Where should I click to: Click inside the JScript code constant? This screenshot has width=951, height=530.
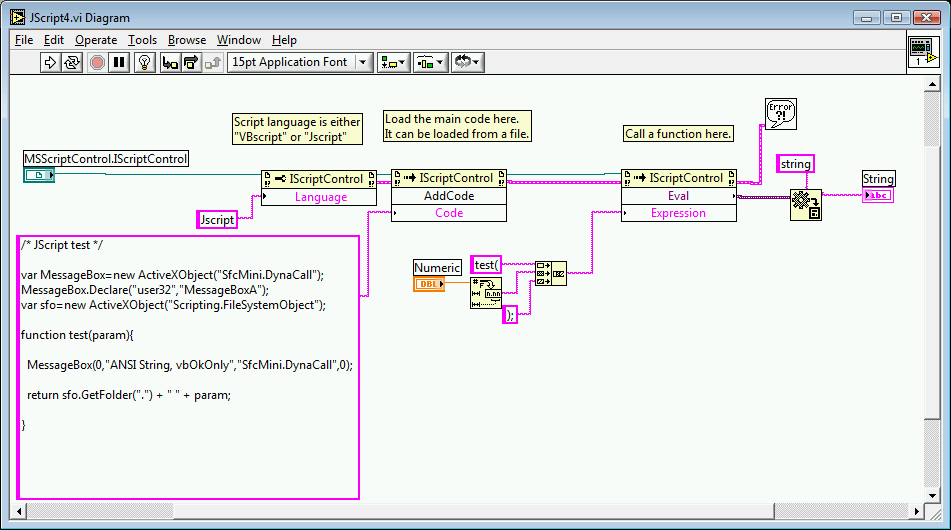(x=188, y=367)
